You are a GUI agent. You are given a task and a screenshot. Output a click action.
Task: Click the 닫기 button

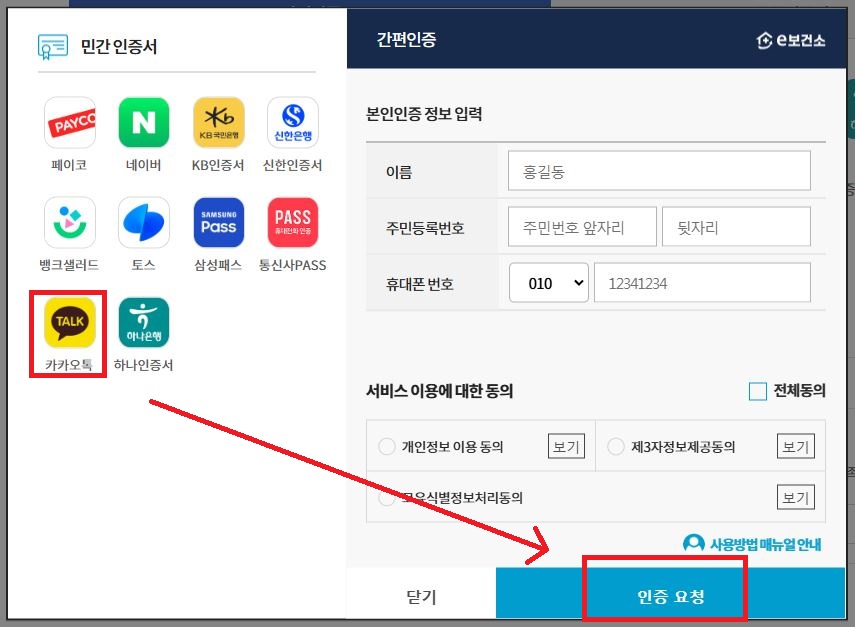tap(422, 595)
